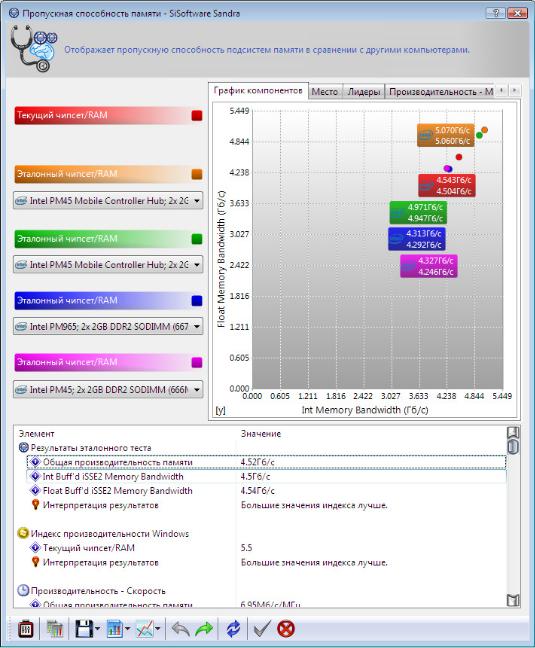Click the grey back arrow in the toolbar
Viewport: 535px width, 648px height.
pos(181,629)
